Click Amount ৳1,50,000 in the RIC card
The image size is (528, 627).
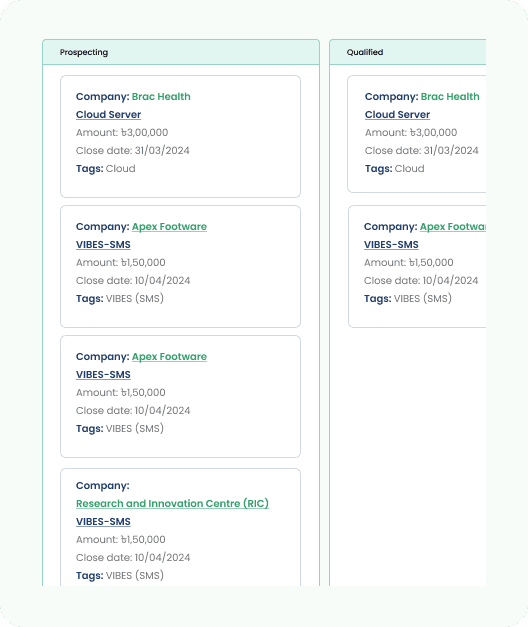[x=120, y=539]
